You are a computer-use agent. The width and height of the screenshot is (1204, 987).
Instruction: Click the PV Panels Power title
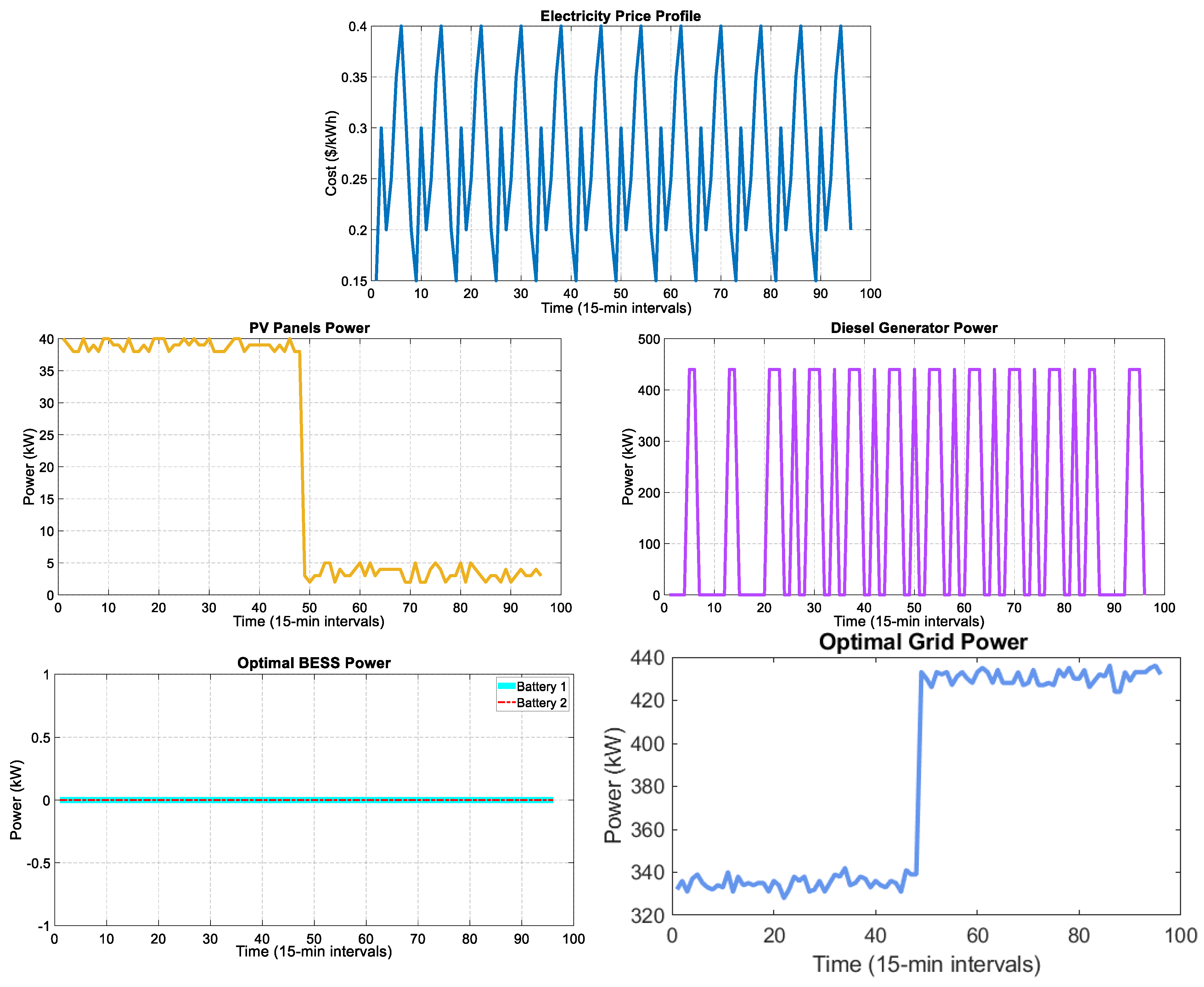coord(309,328)
